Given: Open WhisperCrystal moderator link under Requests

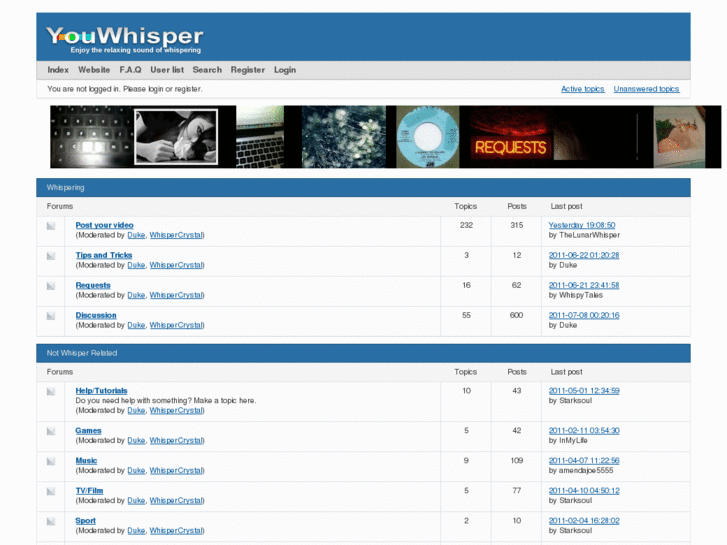Looking at the screenshot, I should [x=176, y=295].
